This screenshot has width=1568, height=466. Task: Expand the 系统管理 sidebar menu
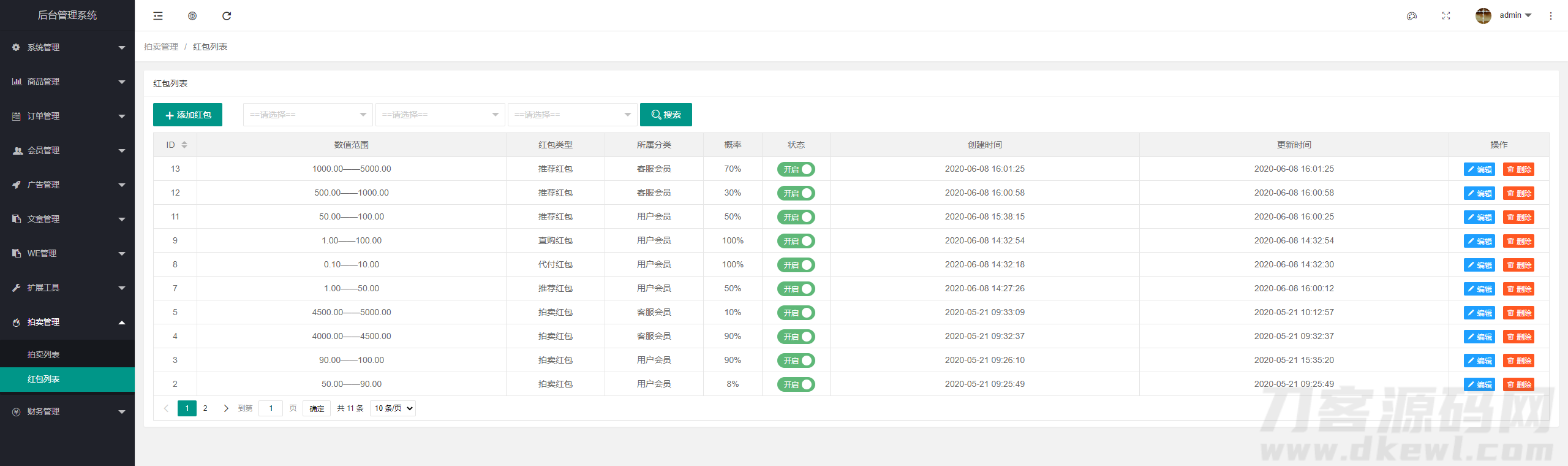(67, 47)
